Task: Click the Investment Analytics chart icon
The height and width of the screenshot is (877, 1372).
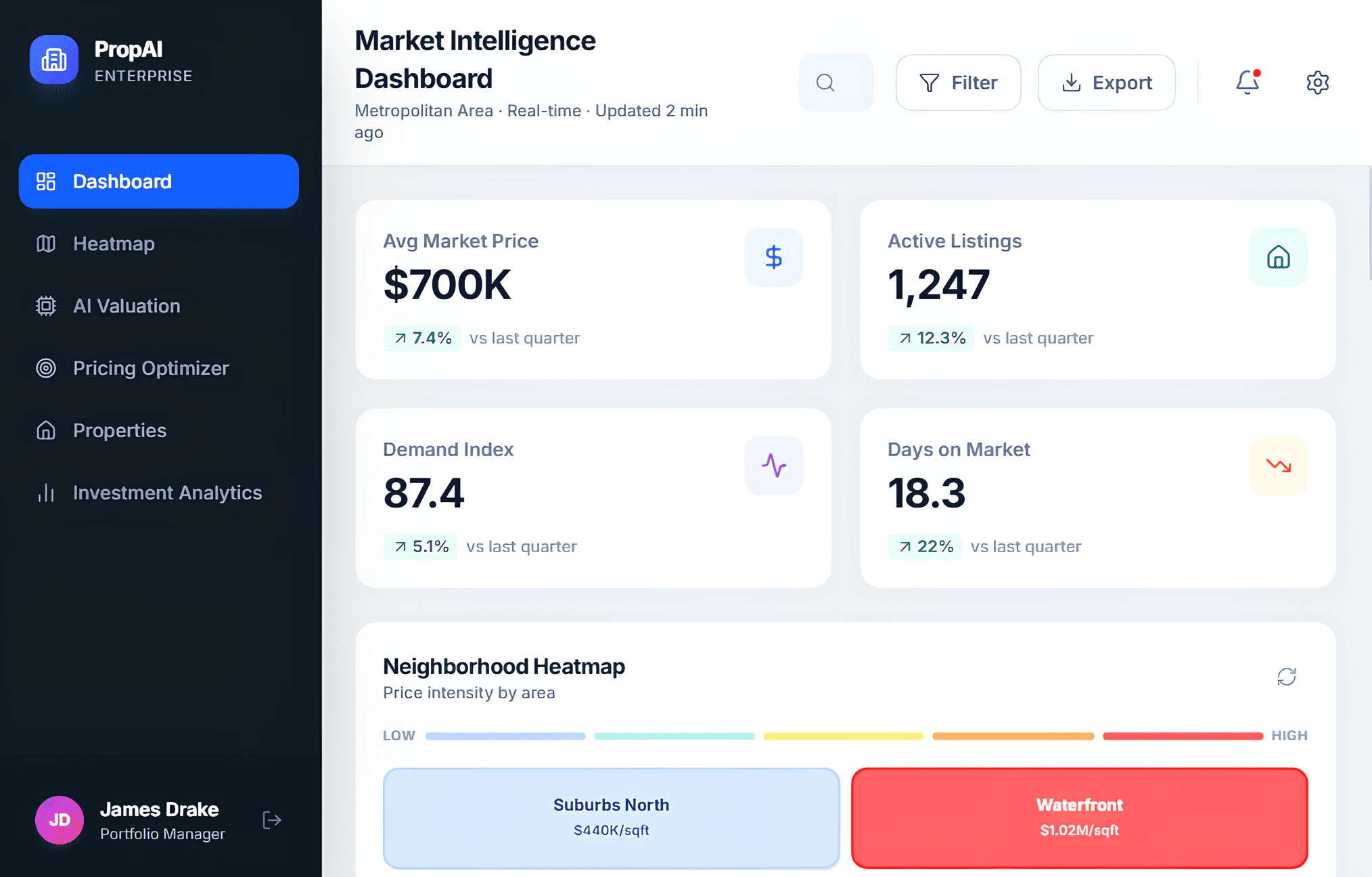Action: 45,493
